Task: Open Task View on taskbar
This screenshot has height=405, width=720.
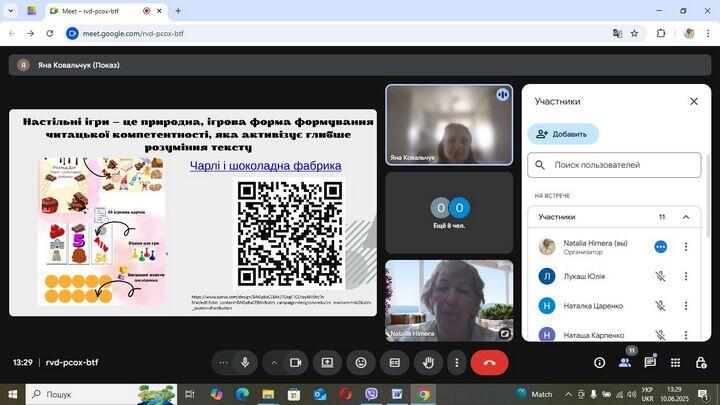Action: (x=189, y=394)
